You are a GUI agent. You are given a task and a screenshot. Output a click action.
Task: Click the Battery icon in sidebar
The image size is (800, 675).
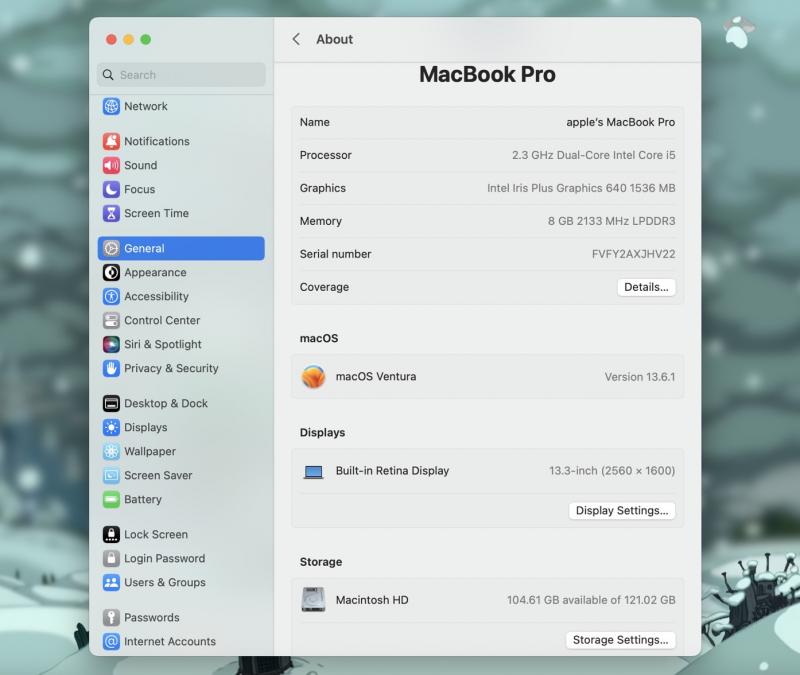(x=111, y=499)
